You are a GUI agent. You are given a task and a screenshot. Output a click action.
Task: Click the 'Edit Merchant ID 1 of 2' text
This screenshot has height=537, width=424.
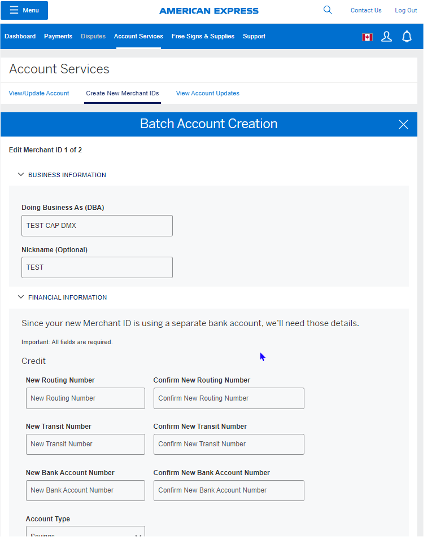(45, 150)
